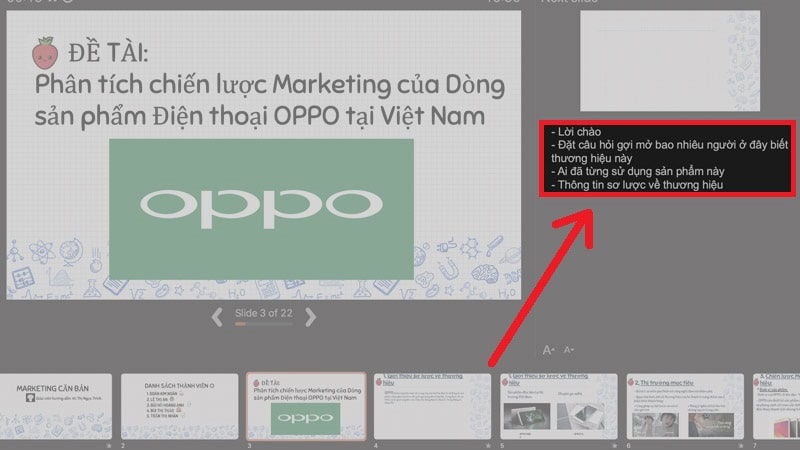This screenshot has height=450, width=800.
Task: Increase the notes font size
Action: (x=548, y=350)
